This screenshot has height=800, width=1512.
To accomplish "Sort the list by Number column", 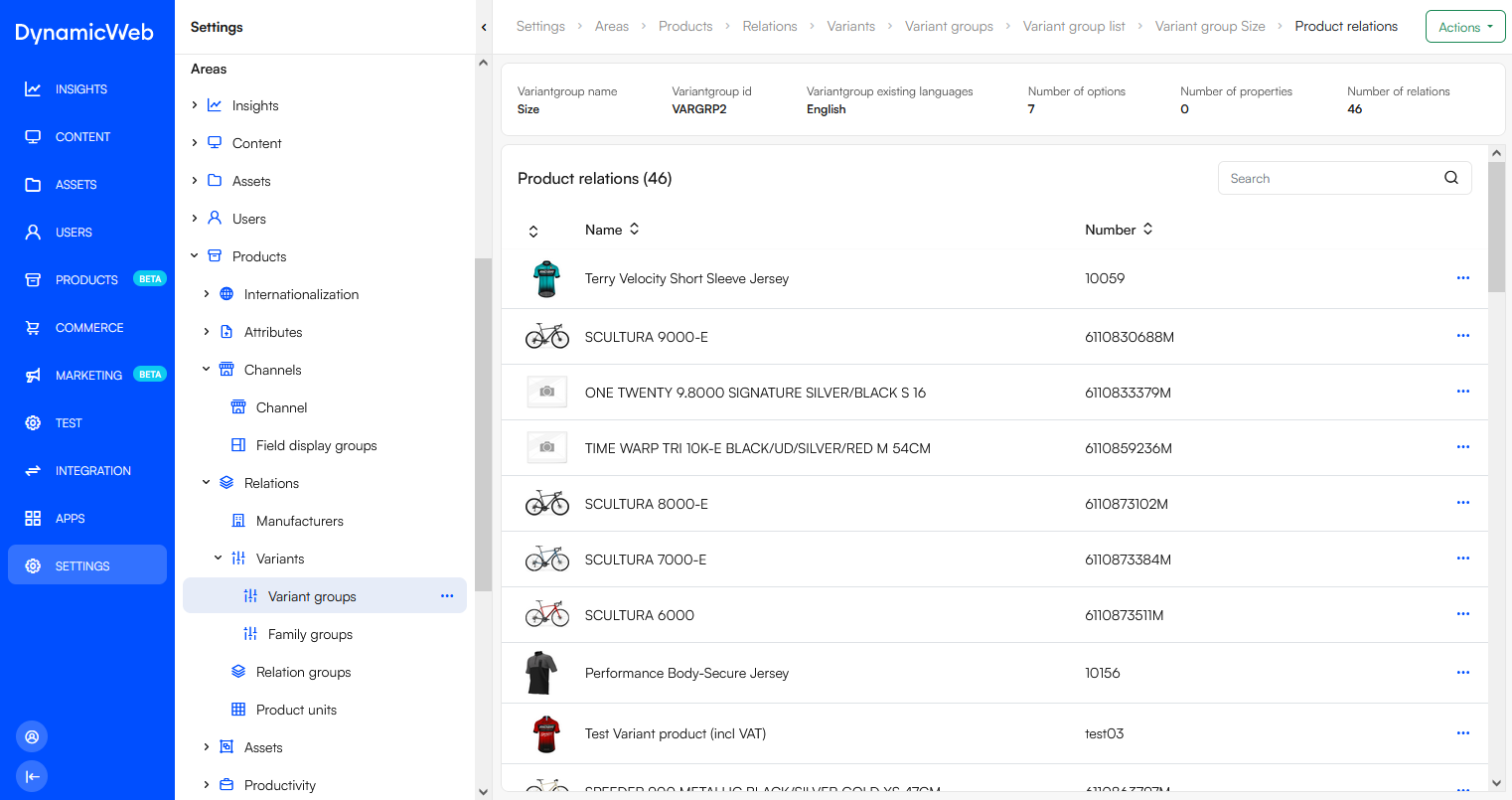I will pos(1119,230).
